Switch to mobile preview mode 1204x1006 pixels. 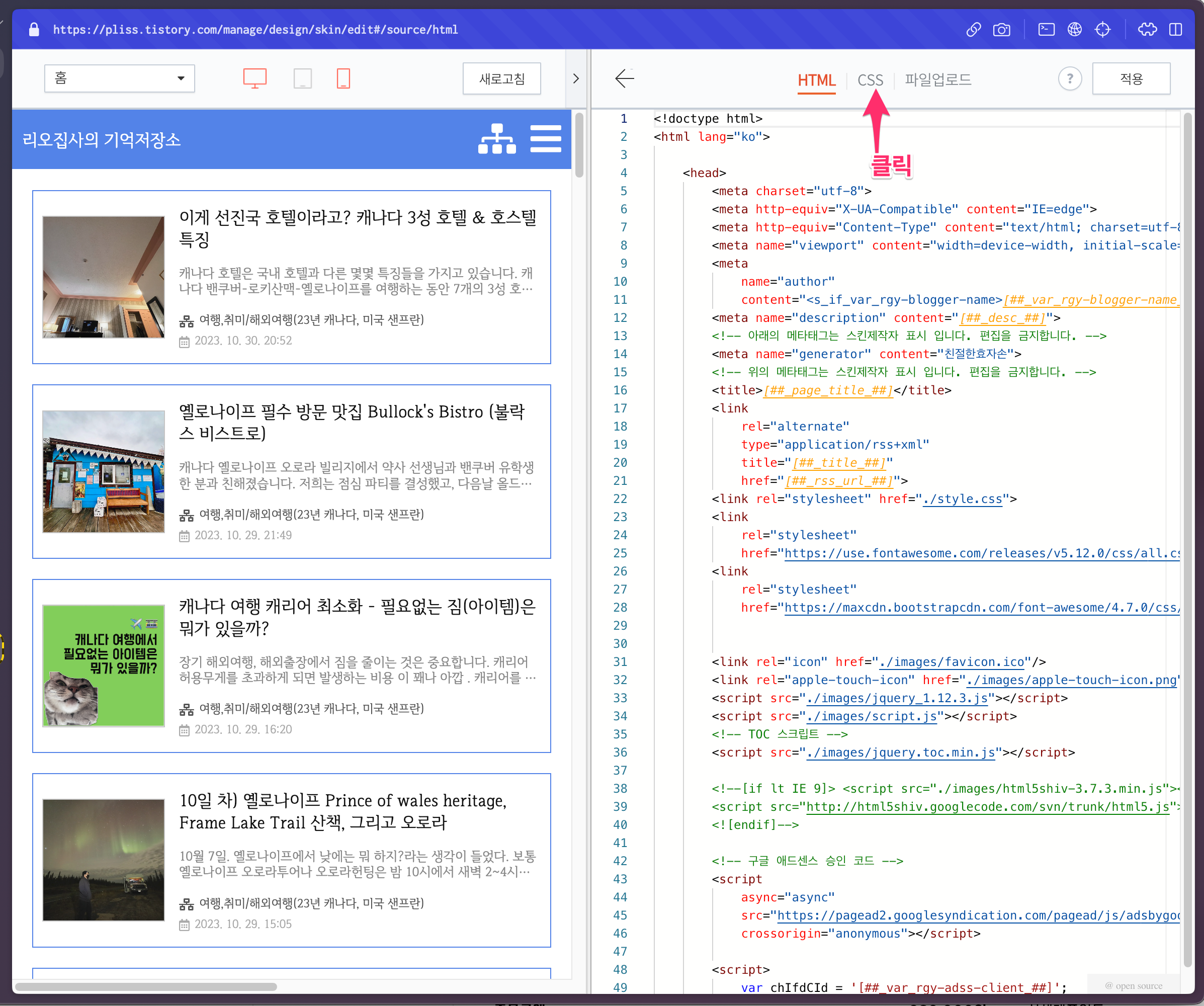[x=343, y=78]
